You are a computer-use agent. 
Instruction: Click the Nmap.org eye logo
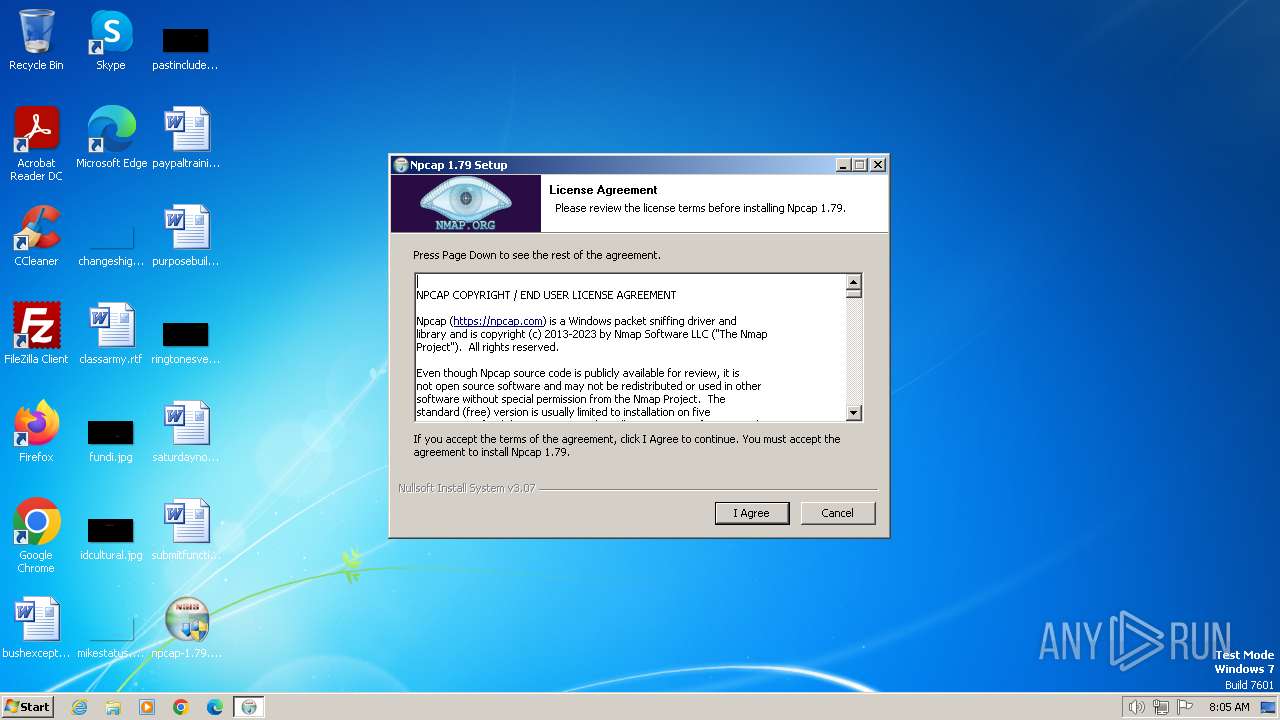(x=466, y=203)
